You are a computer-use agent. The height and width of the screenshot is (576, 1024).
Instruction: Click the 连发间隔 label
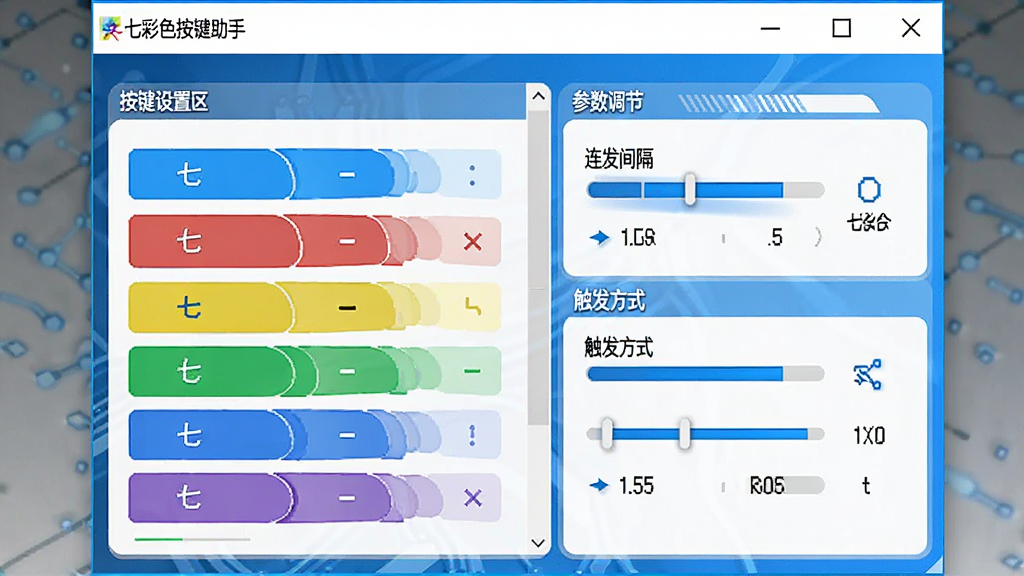[619, 159]
